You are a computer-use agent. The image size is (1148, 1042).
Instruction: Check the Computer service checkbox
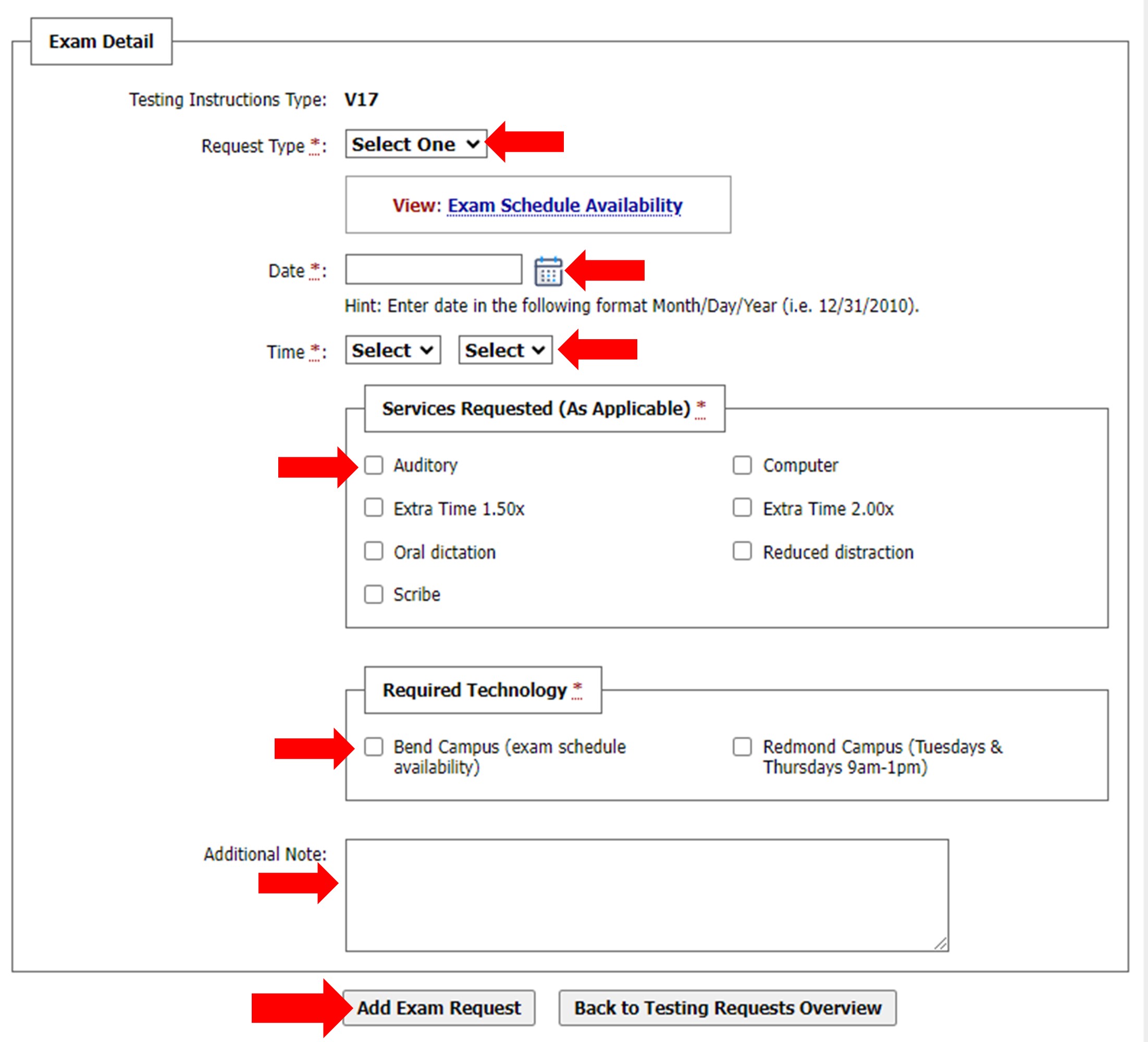pos(742,465)
